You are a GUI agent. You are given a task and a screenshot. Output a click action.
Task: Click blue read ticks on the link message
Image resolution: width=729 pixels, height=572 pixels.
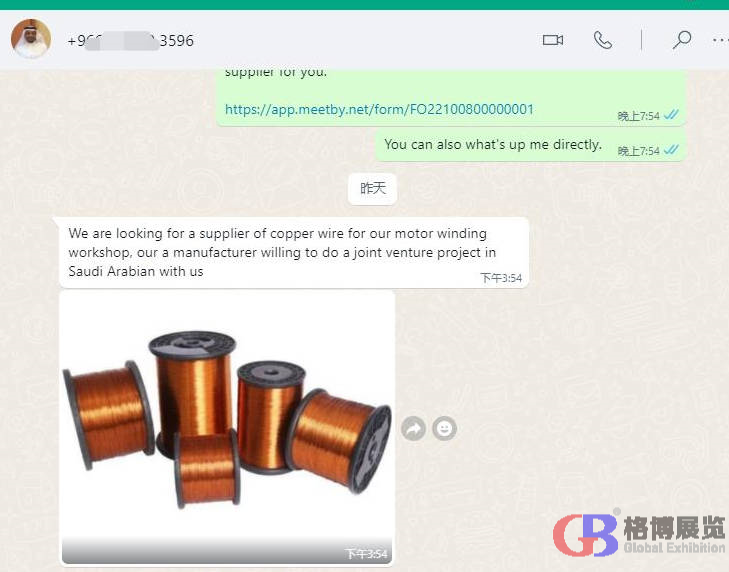pos(671,116)
